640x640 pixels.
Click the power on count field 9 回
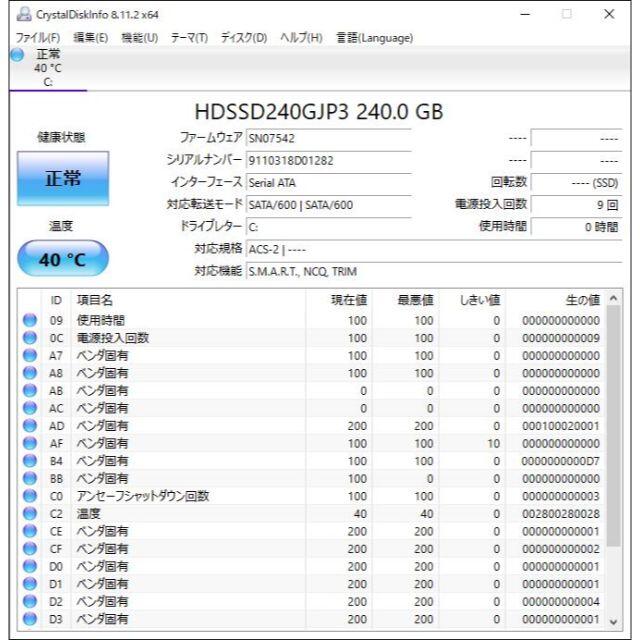coord(576,204)
